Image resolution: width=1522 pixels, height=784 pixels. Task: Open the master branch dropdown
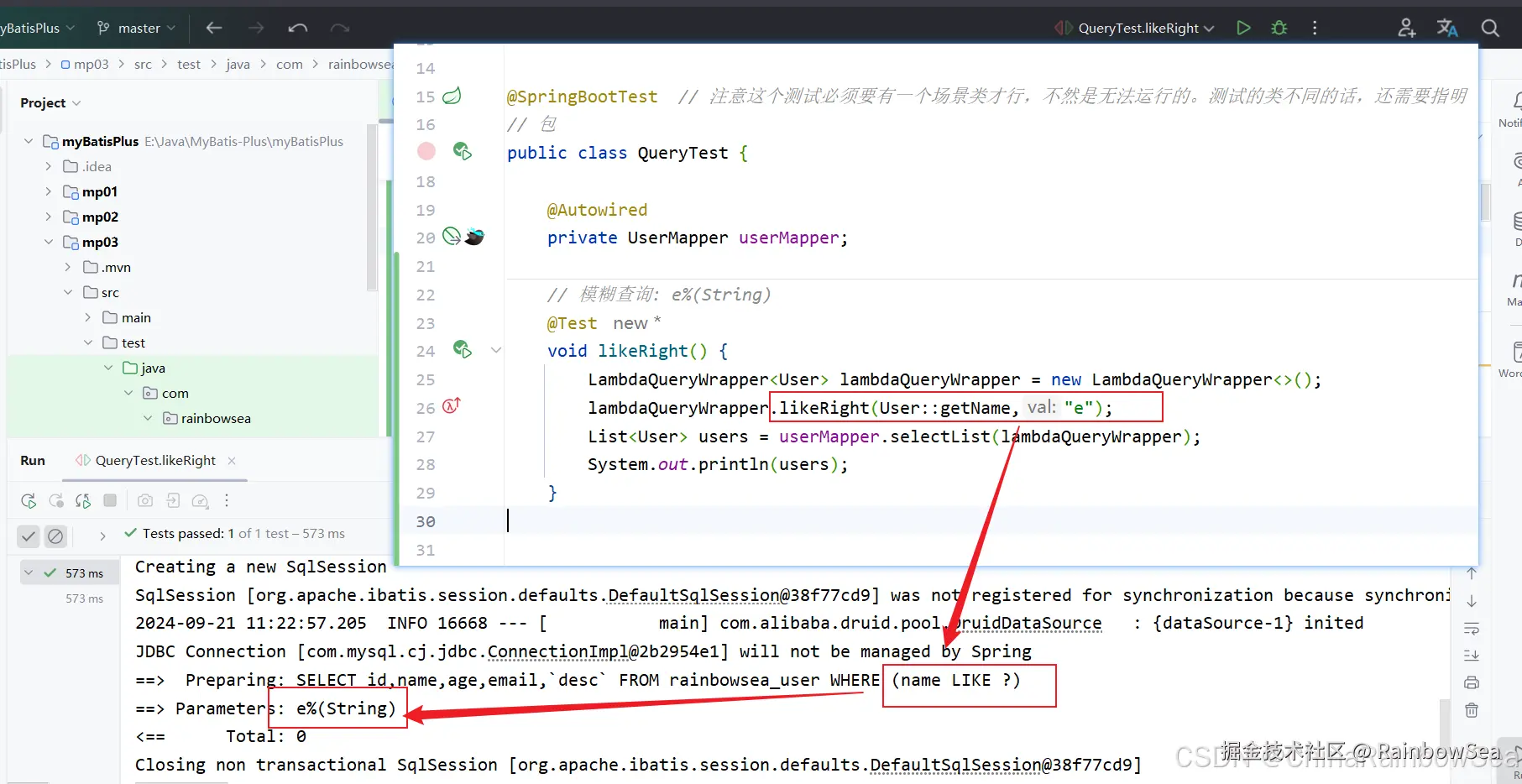click(137, 28)
